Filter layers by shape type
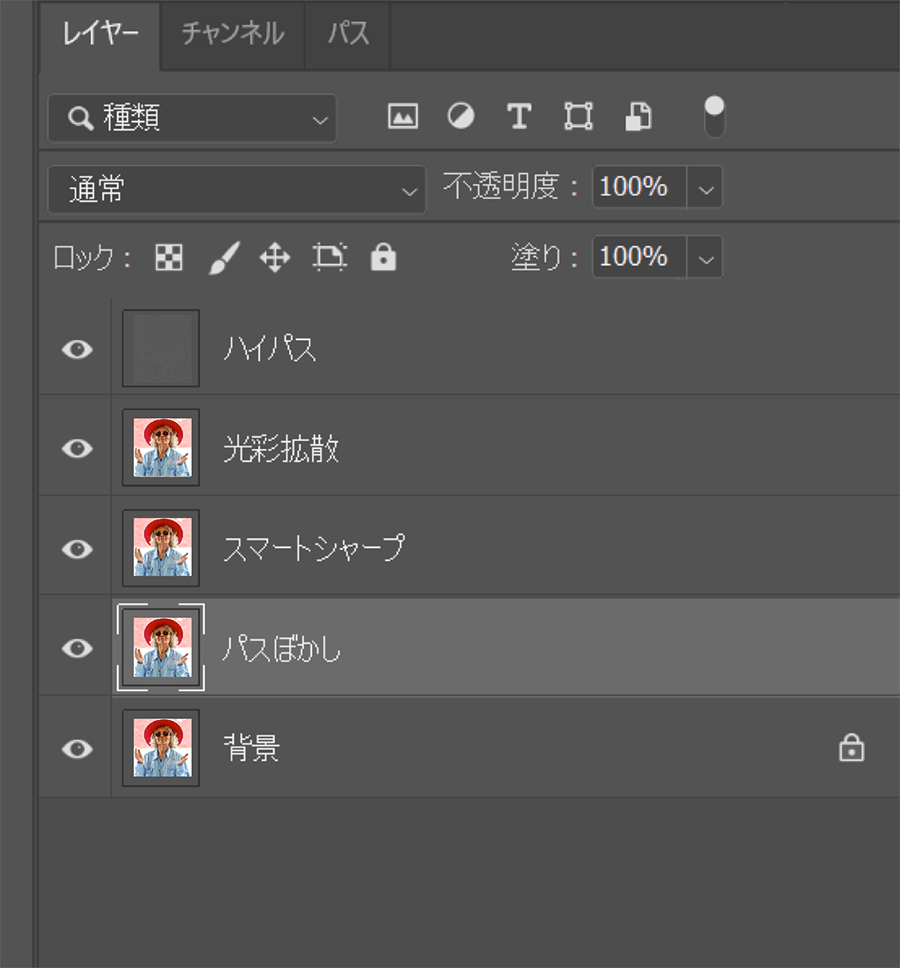The height and width of the screenshot is (968, 900). (x=578, y=116)
